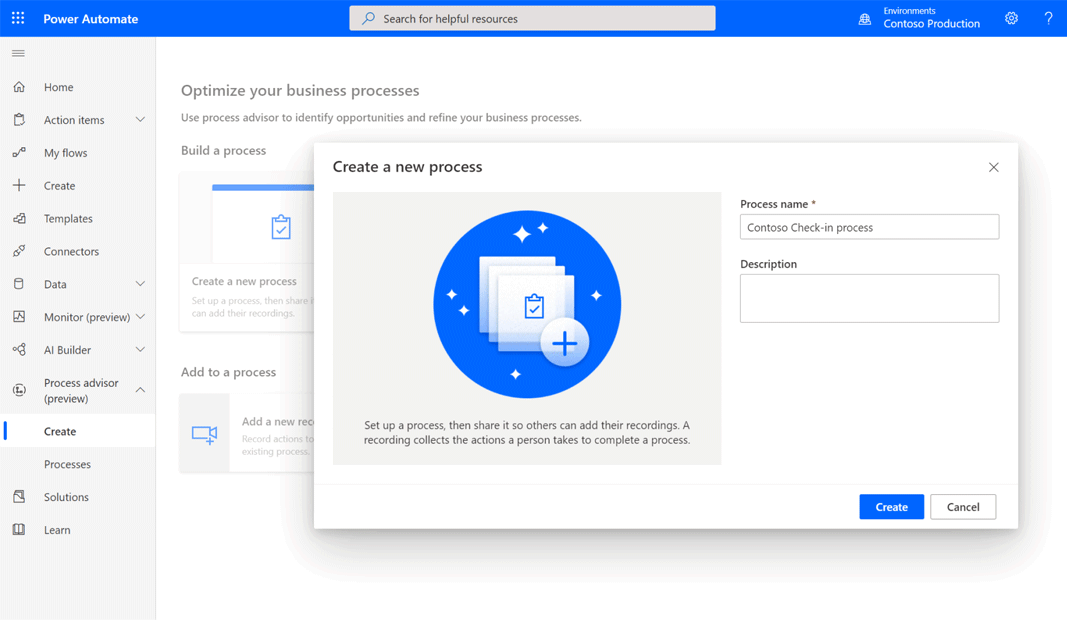Click the blue Create button in dialog
This screenshot has height=620, width=1067.
(x=891, y=507)
